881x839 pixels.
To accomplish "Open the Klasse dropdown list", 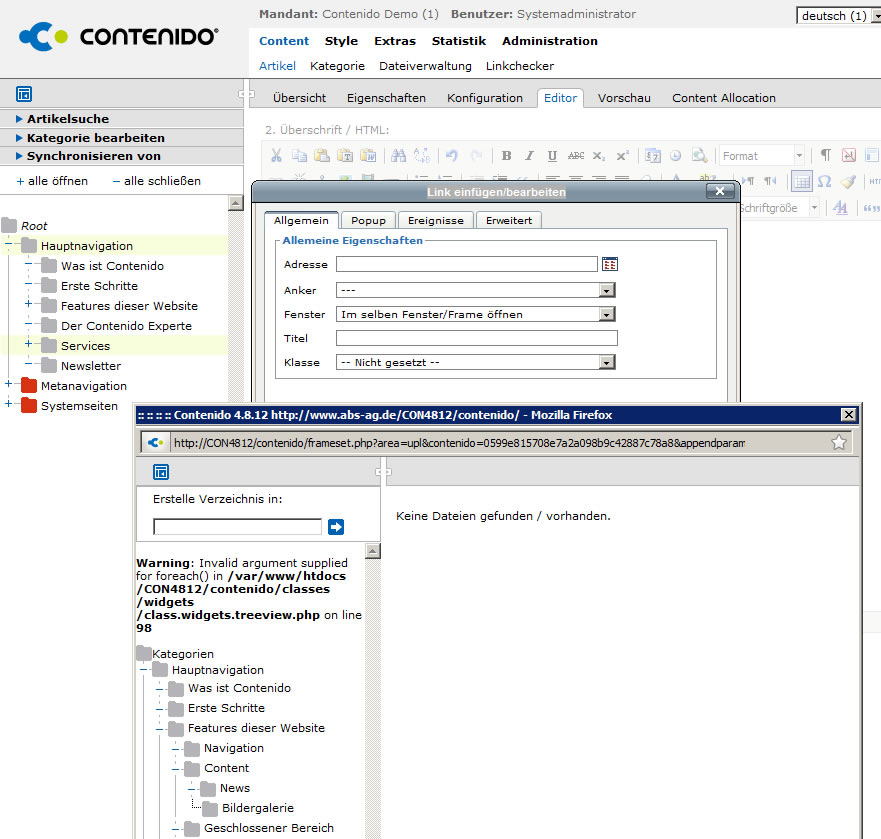I will click(606, 362).
